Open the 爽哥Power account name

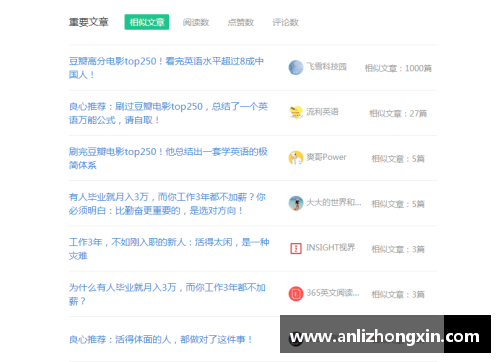(x=326, y=157)
